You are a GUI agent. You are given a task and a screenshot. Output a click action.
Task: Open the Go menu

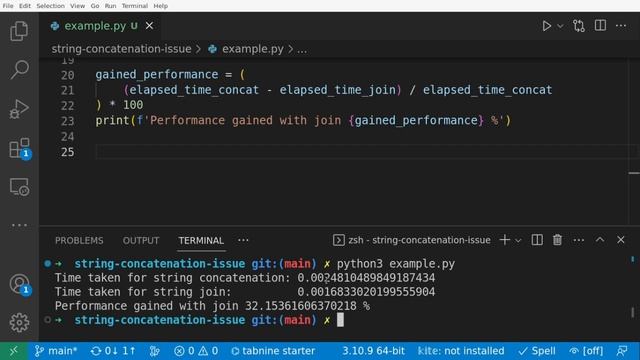point(95,6)
